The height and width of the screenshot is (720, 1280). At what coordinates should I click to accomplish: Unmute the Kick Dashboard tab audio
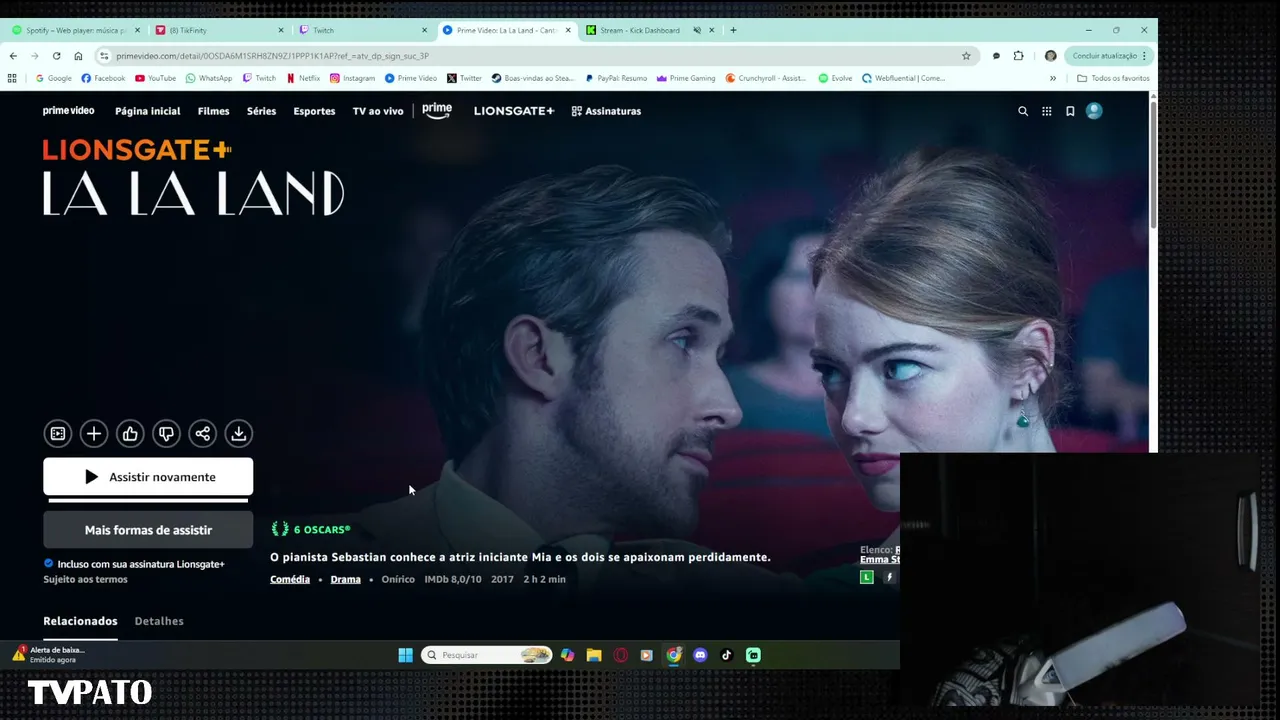tap(697, 30)
